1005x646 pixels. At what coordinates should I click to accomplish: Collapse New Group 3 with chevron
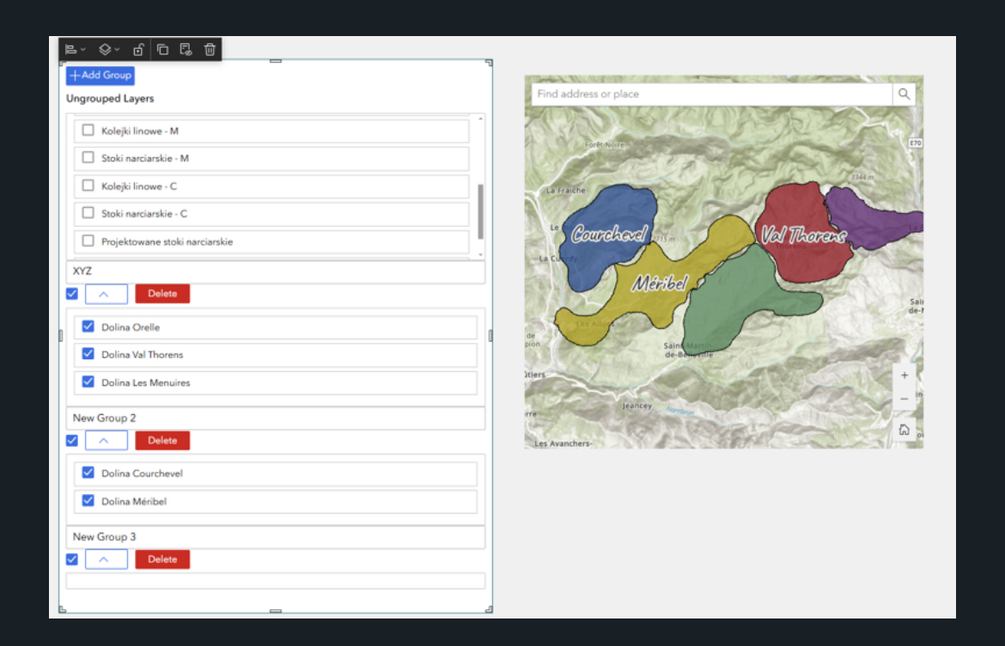[x=106, y=559]
